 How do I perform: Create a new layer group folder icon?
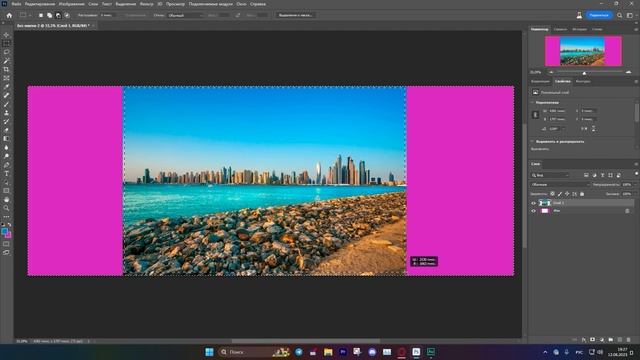pos(611,340)
